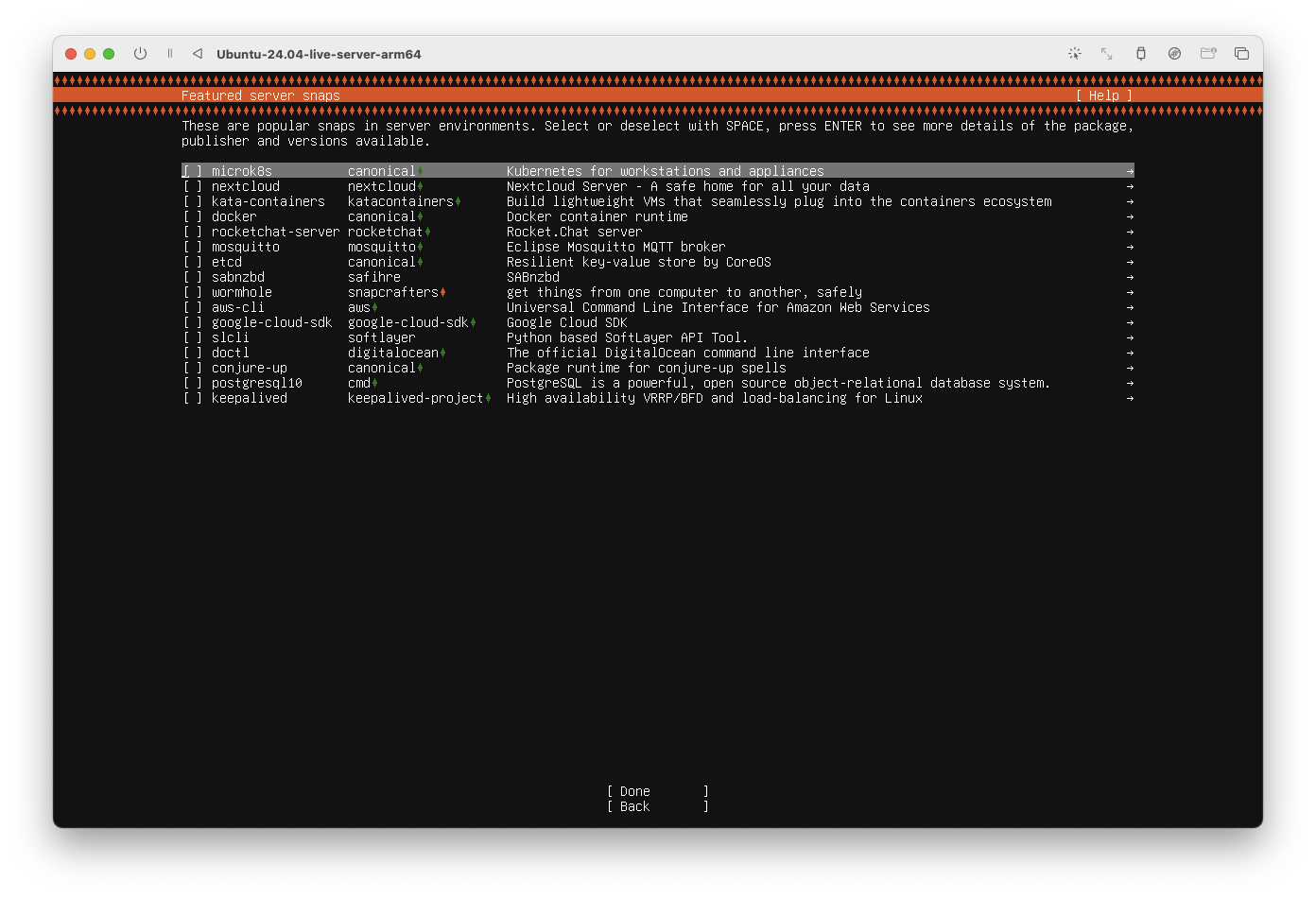Click the capture cursor icon
1316x898 pixels.
(1075, 54)
